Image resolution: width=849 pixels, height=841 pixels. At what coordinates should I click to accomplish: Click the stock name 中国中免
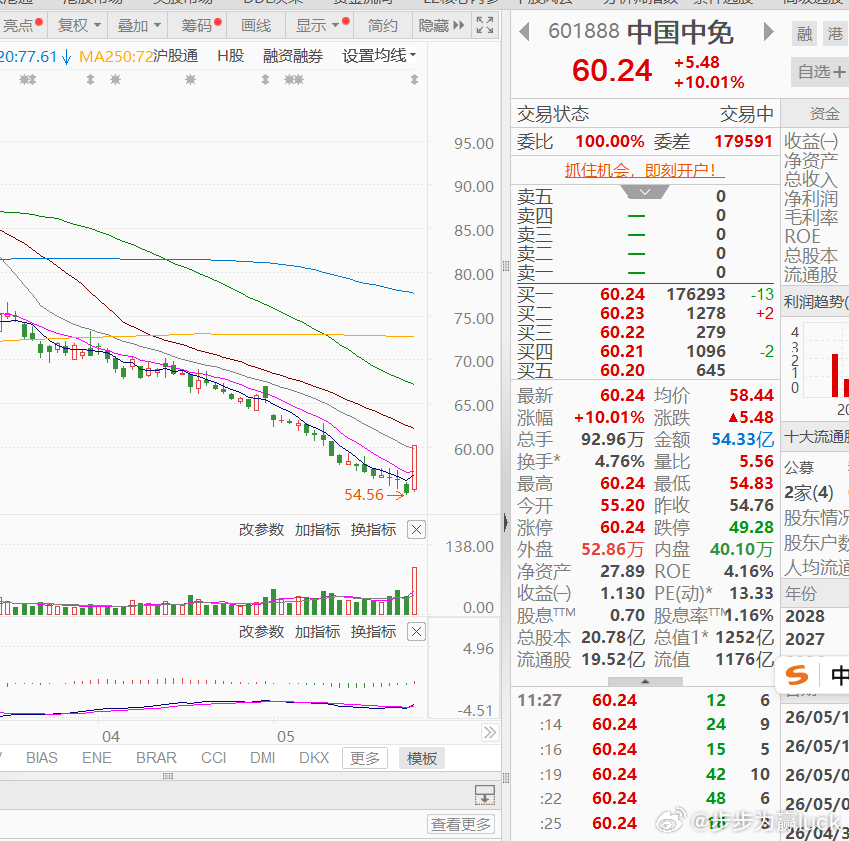(x=680, y=32)
